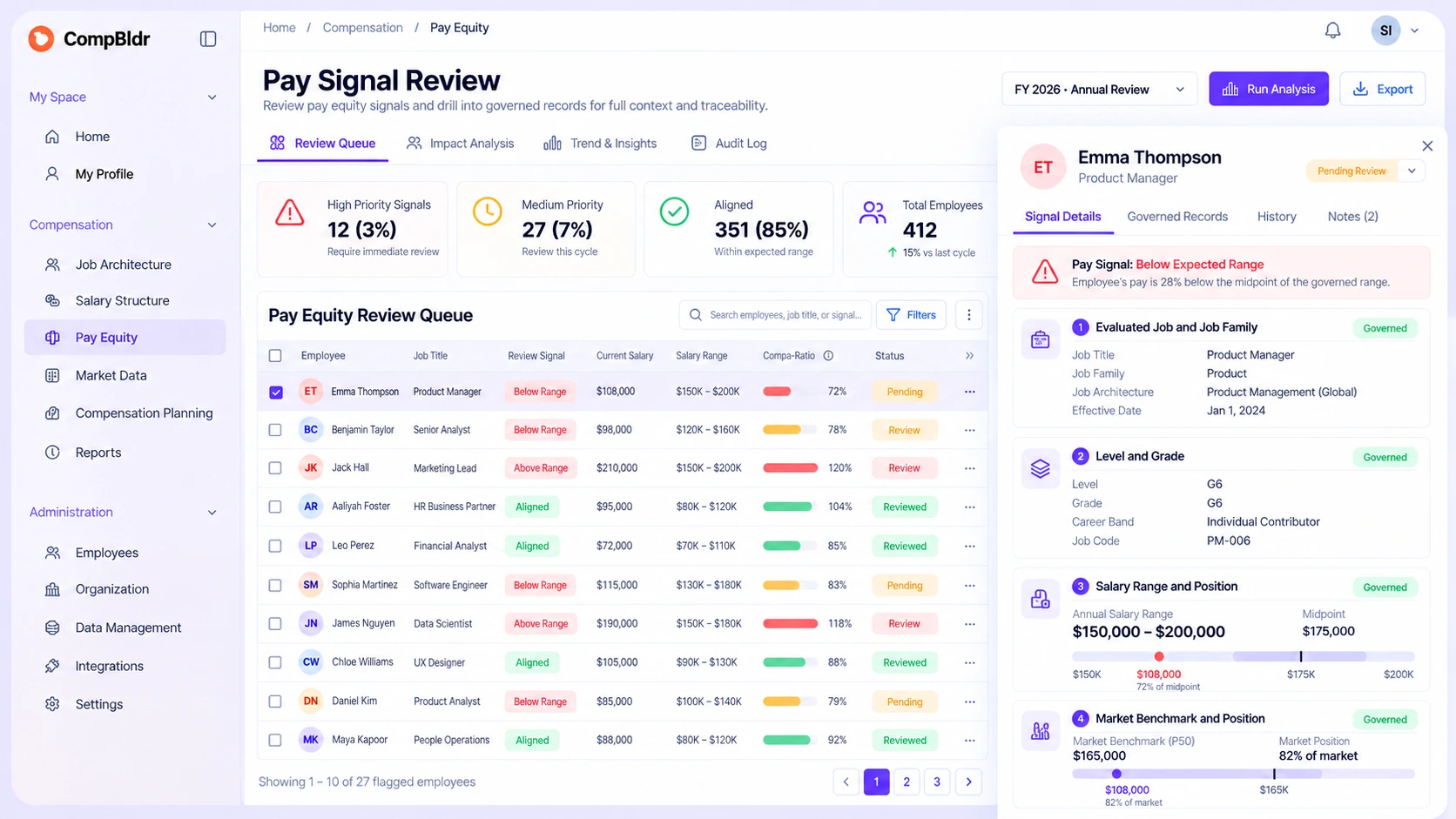Click the Settings gear icon in sidebar
The image size is (1456, 819).
pyautogui.click(x=52, y=704)
